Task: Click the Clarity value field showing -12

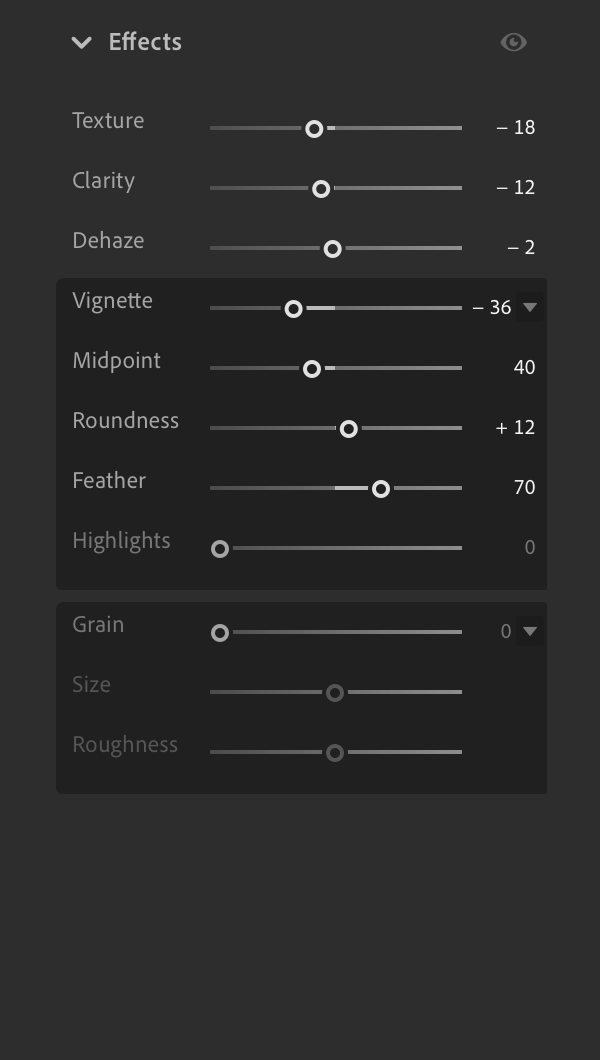Action: pos(516,188)
